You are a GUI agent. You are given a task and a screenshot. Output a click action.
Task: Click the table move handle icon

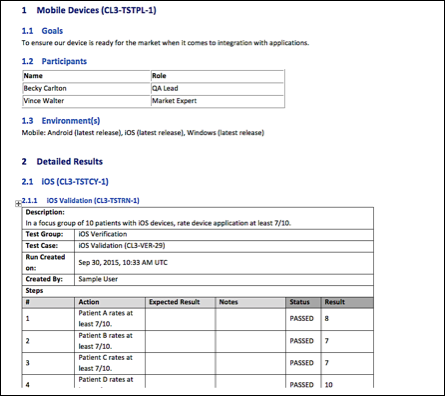pyautogui.click(x=18, y=204)
